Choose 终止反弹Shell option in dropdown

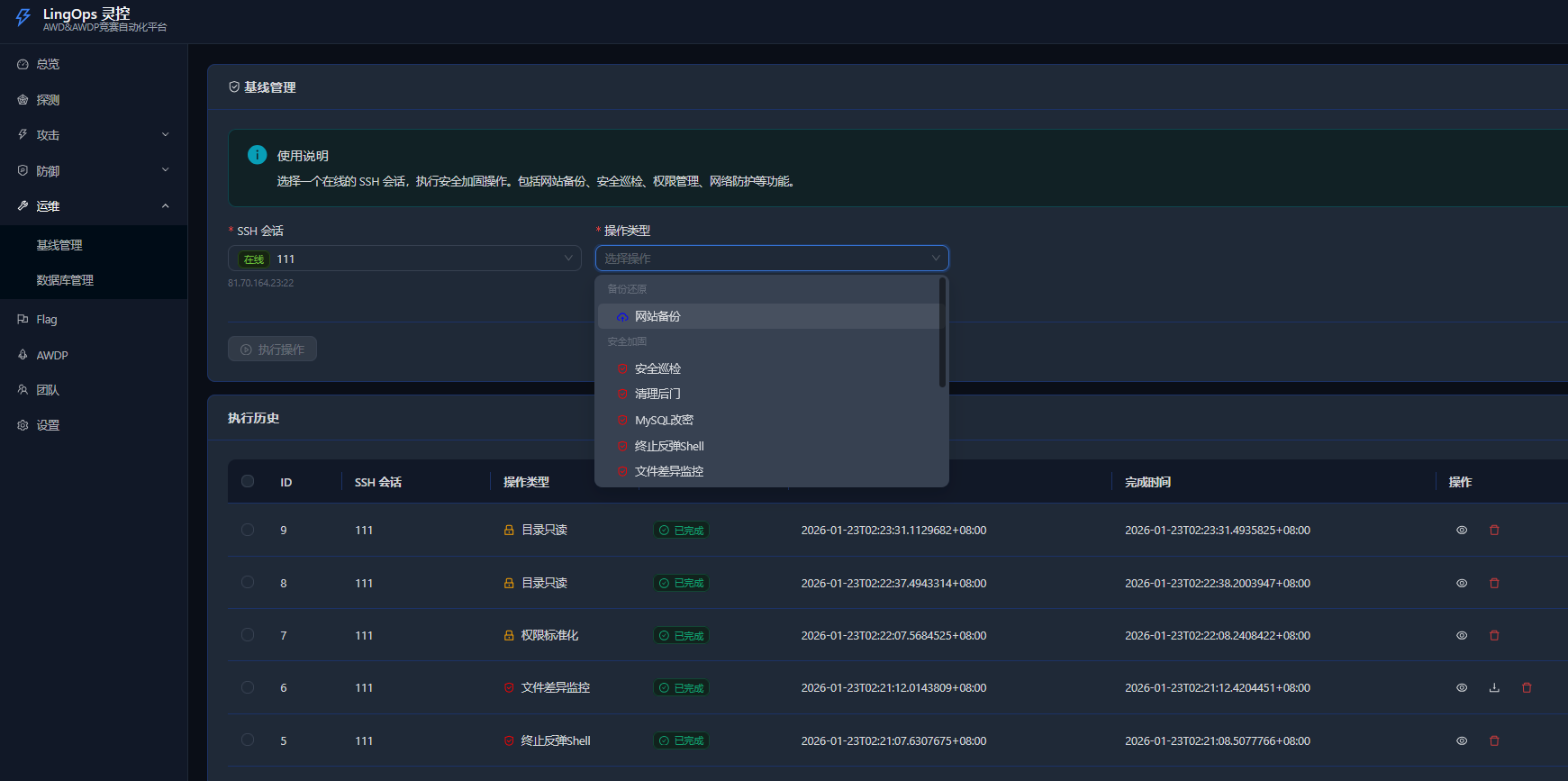pos(768,446)
